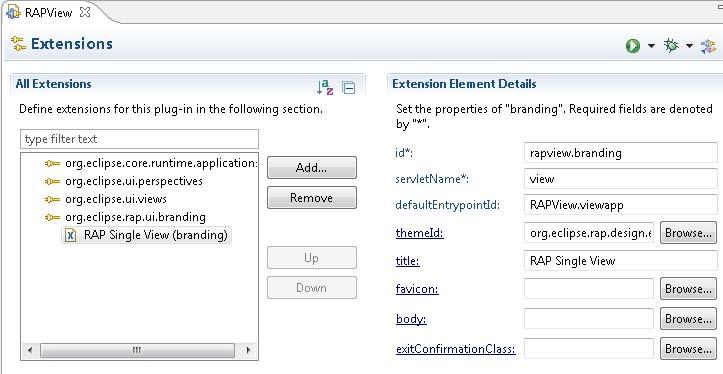Screen dimensions: 723x374
Task: Open the exitConfirmationClass link
Action: tap(456, 349)
